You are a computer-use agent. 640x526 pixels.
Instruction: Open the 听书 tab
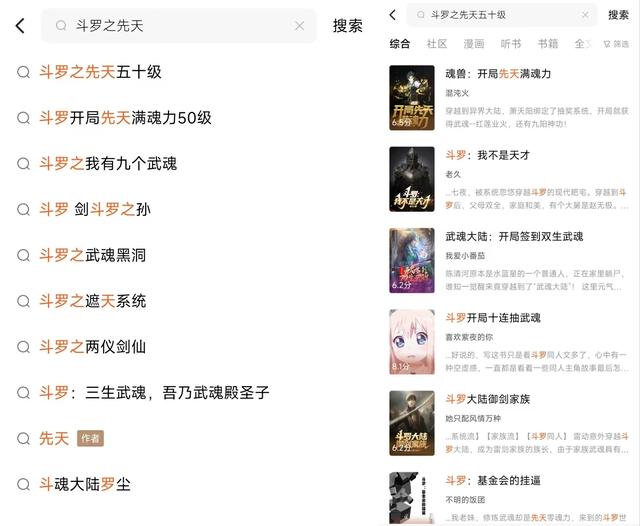coord(511,44)
